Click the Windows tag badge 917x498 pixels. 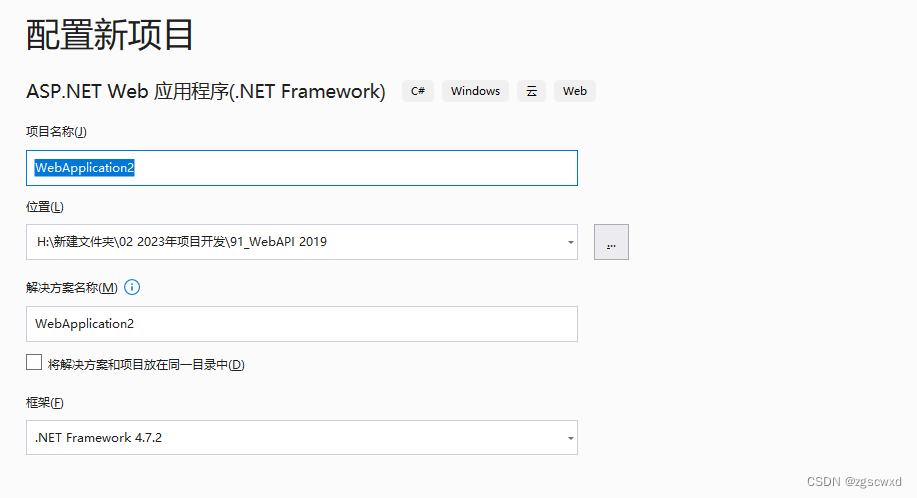[475, 91]
